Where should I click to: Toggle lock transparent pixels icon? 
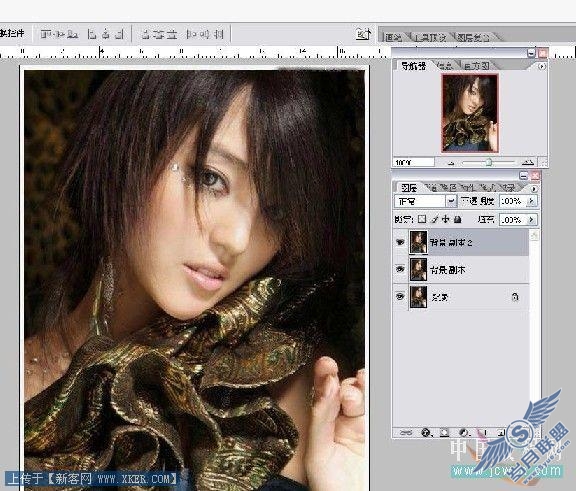[x=422, y=219]
